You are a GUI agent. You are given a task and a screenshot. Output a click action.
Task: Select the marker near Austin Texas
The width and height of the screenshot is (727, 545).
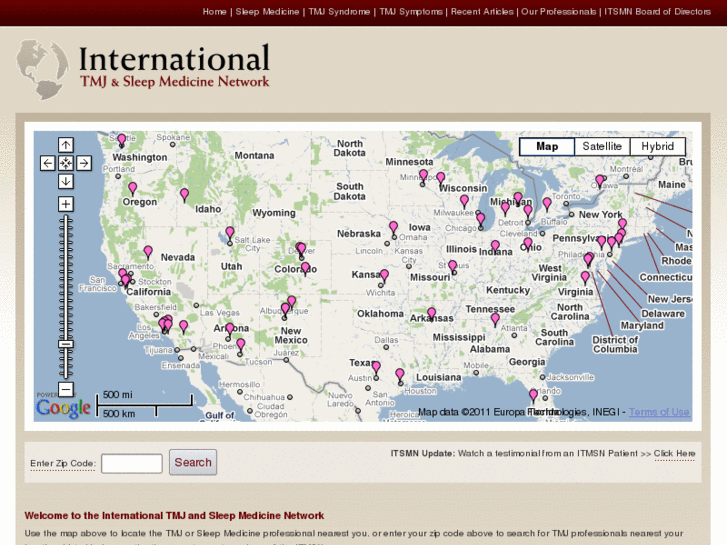(x=376, y=367)
